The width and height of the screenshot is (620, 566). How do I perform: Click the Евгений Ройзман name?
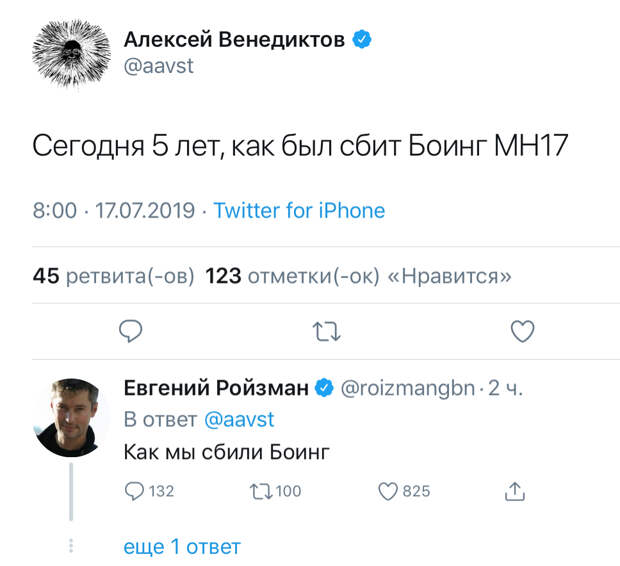[216, 388]
